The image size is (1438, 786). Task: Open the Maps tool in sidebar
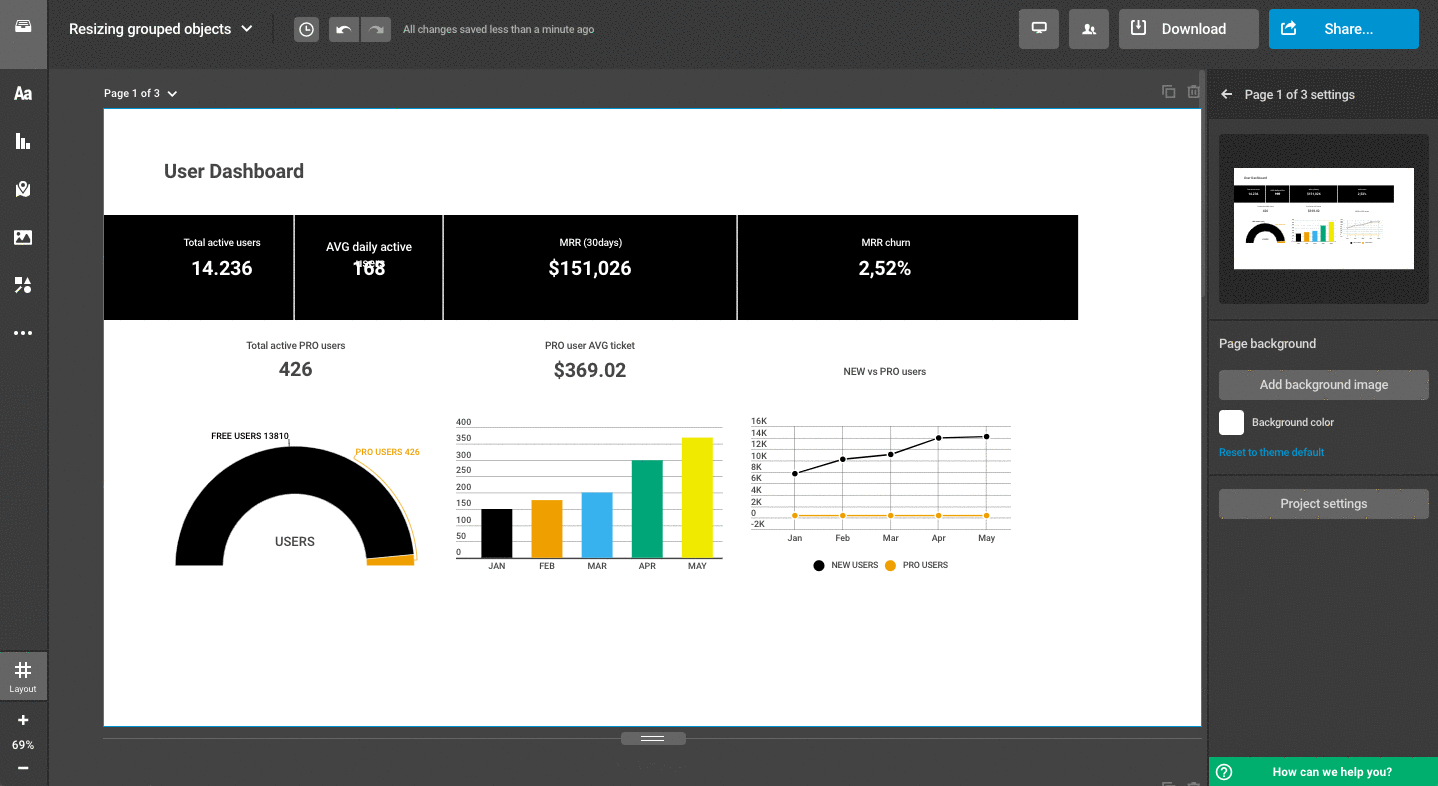pos(23,189)
